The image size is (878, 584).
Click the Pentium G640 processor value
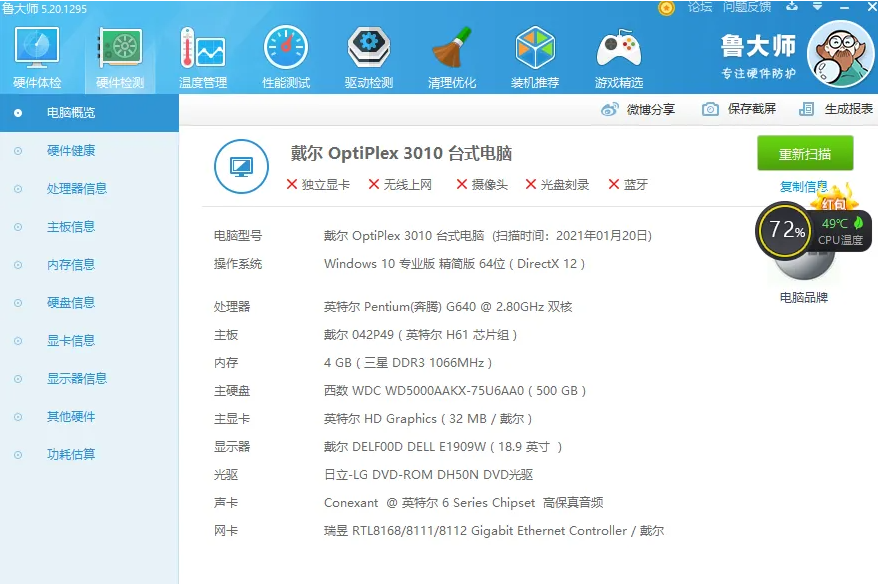click(448, 307)
